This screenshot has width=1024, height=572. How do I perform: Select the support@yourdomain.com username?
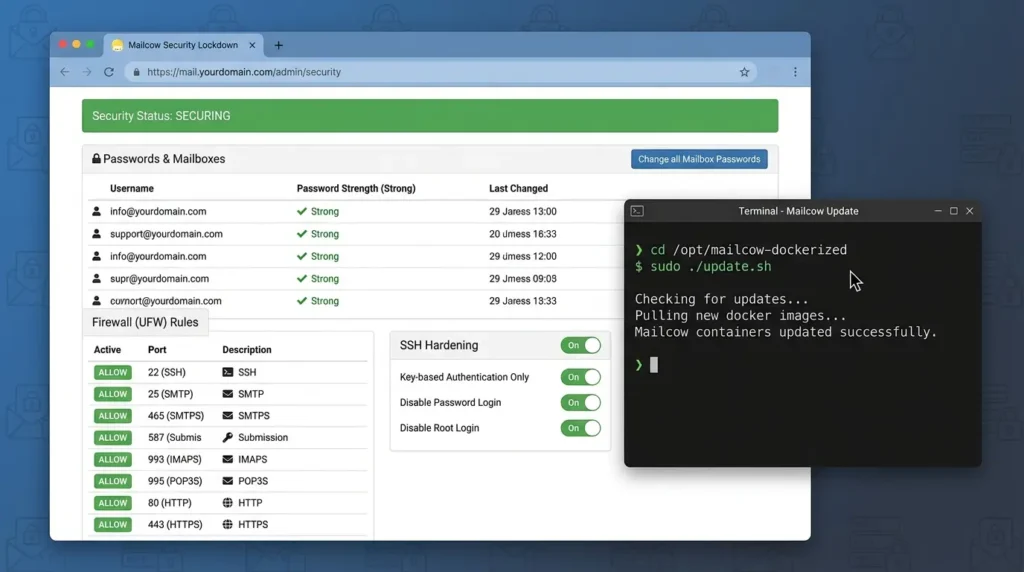(x=166, y=234)
